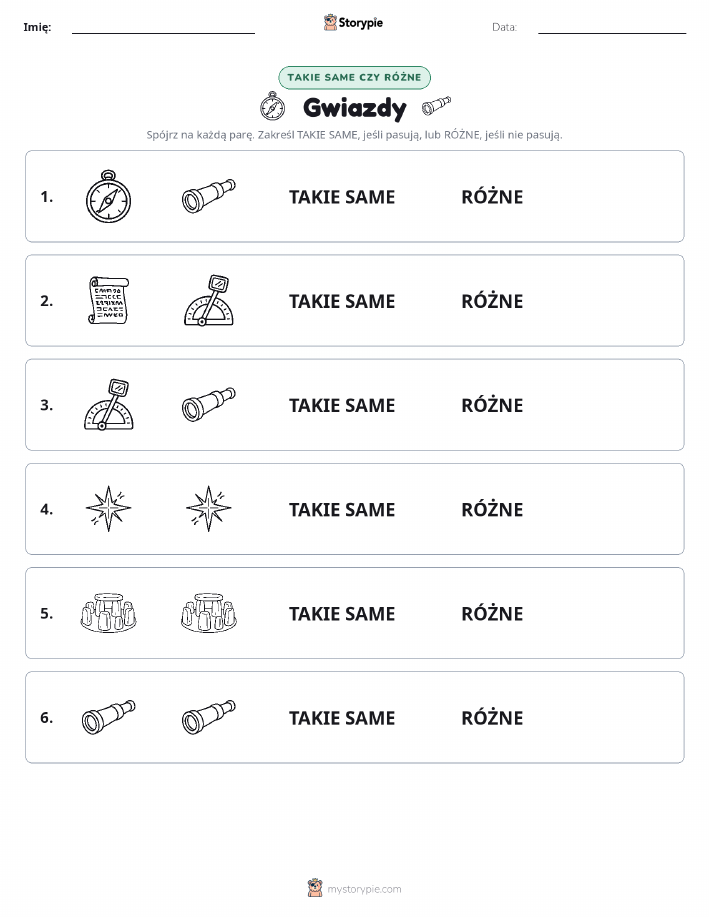Click the Imię name line field

tap(163, 27)
